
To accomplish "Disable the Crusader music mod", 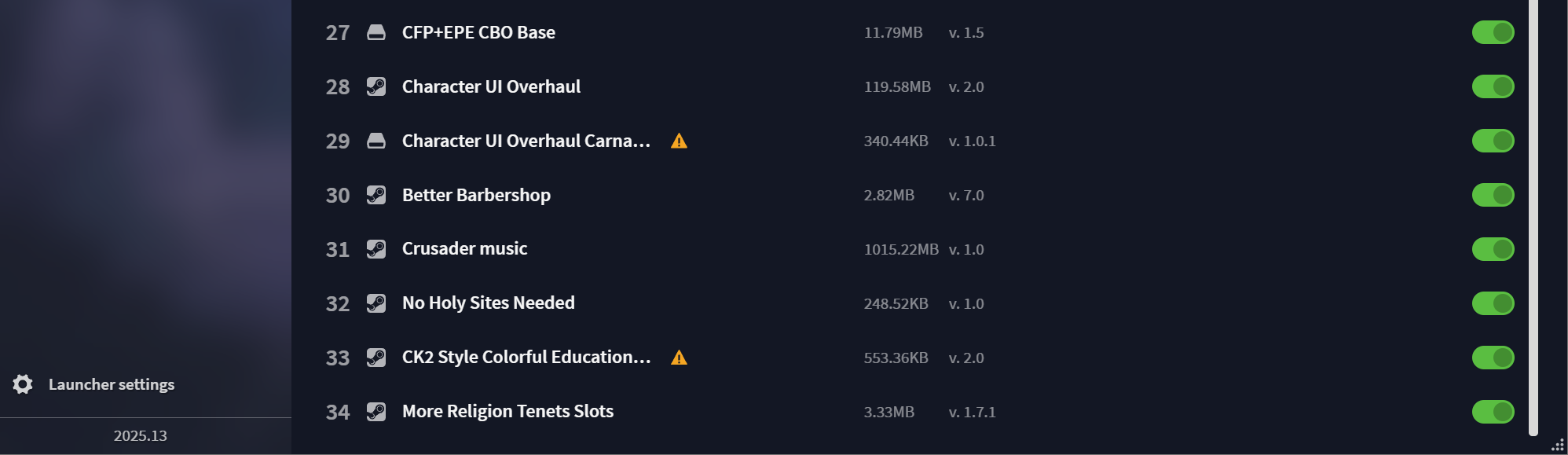I will (1493, 249).
